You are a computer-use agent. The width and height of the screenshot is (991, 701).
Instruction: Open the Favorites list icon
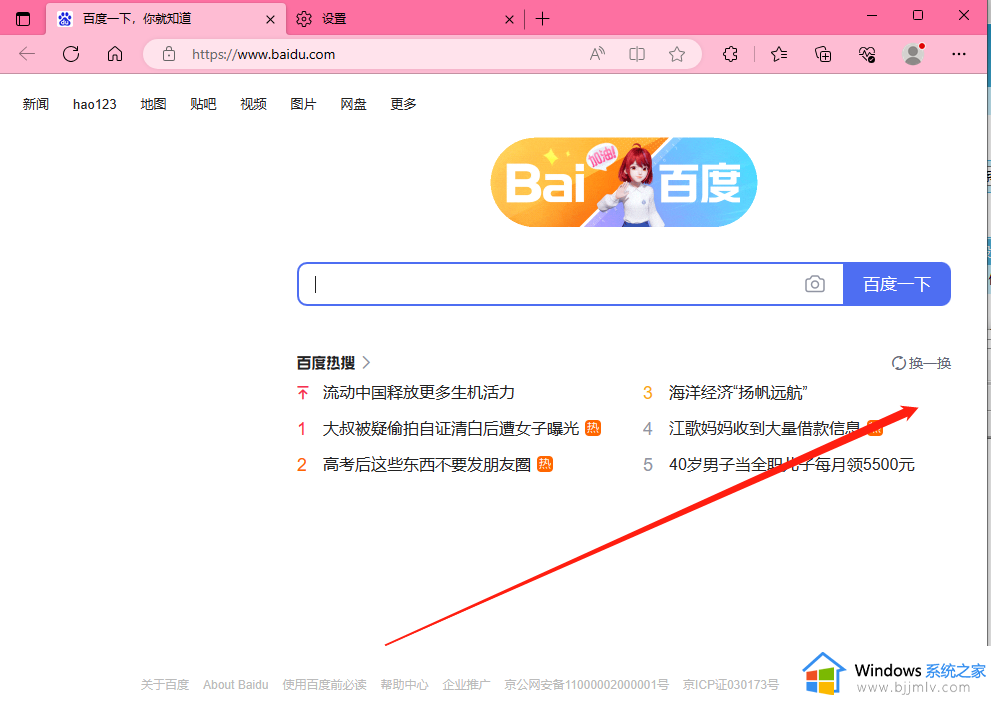click(779, 54)
